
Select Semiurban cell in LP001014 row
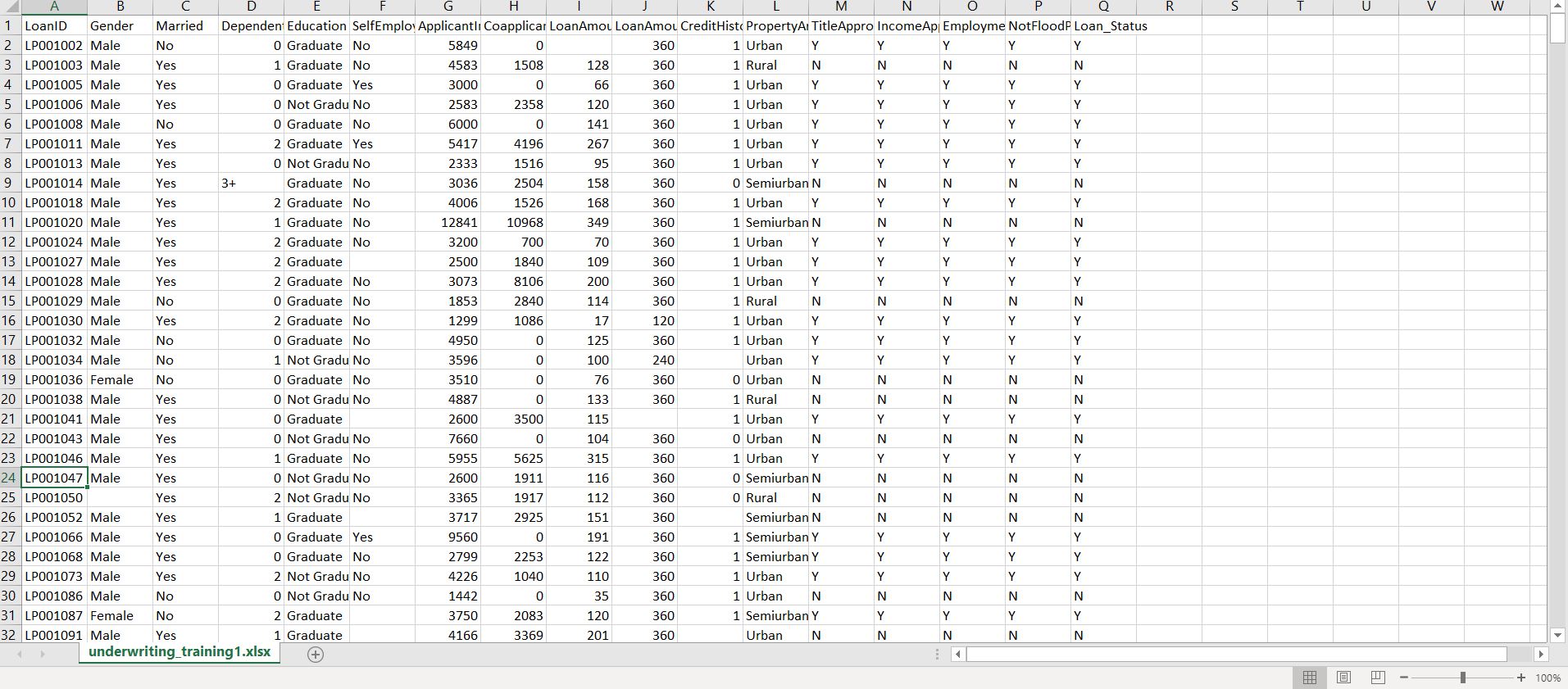pyautogui.click(x=775, y=183)
